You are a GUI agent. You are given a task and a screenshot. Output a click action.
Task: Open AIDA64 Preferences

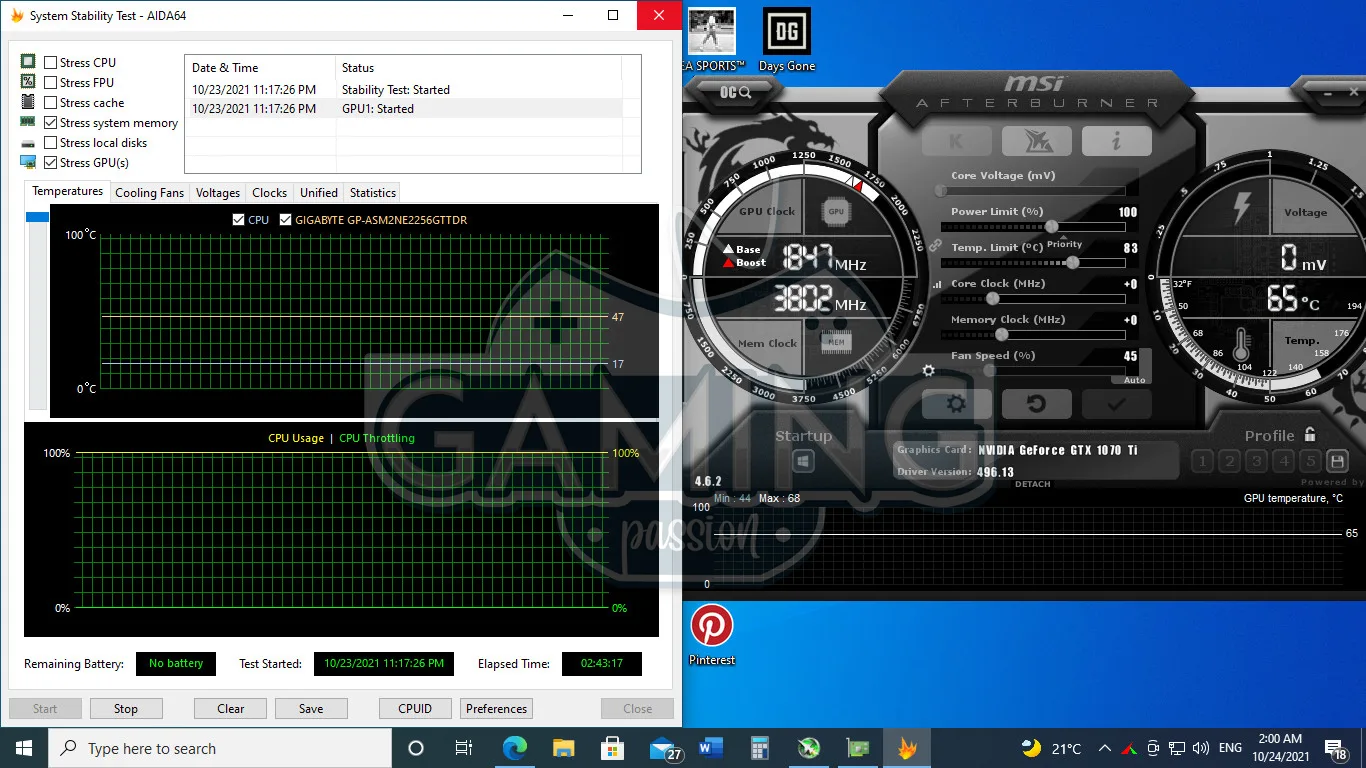coord(497,709)
